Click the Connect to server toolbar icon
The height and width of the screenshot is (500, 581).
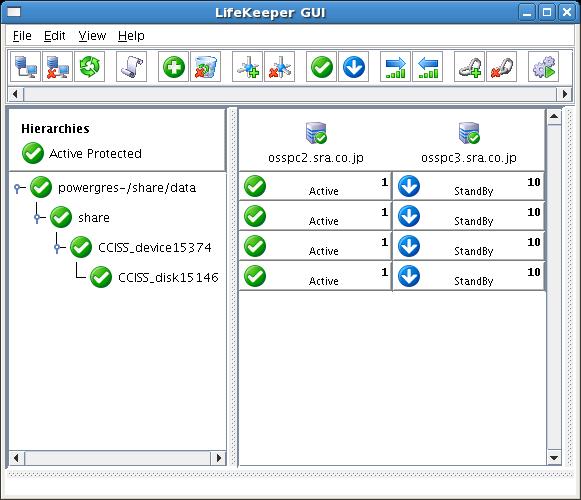click(x=26, y=67)
